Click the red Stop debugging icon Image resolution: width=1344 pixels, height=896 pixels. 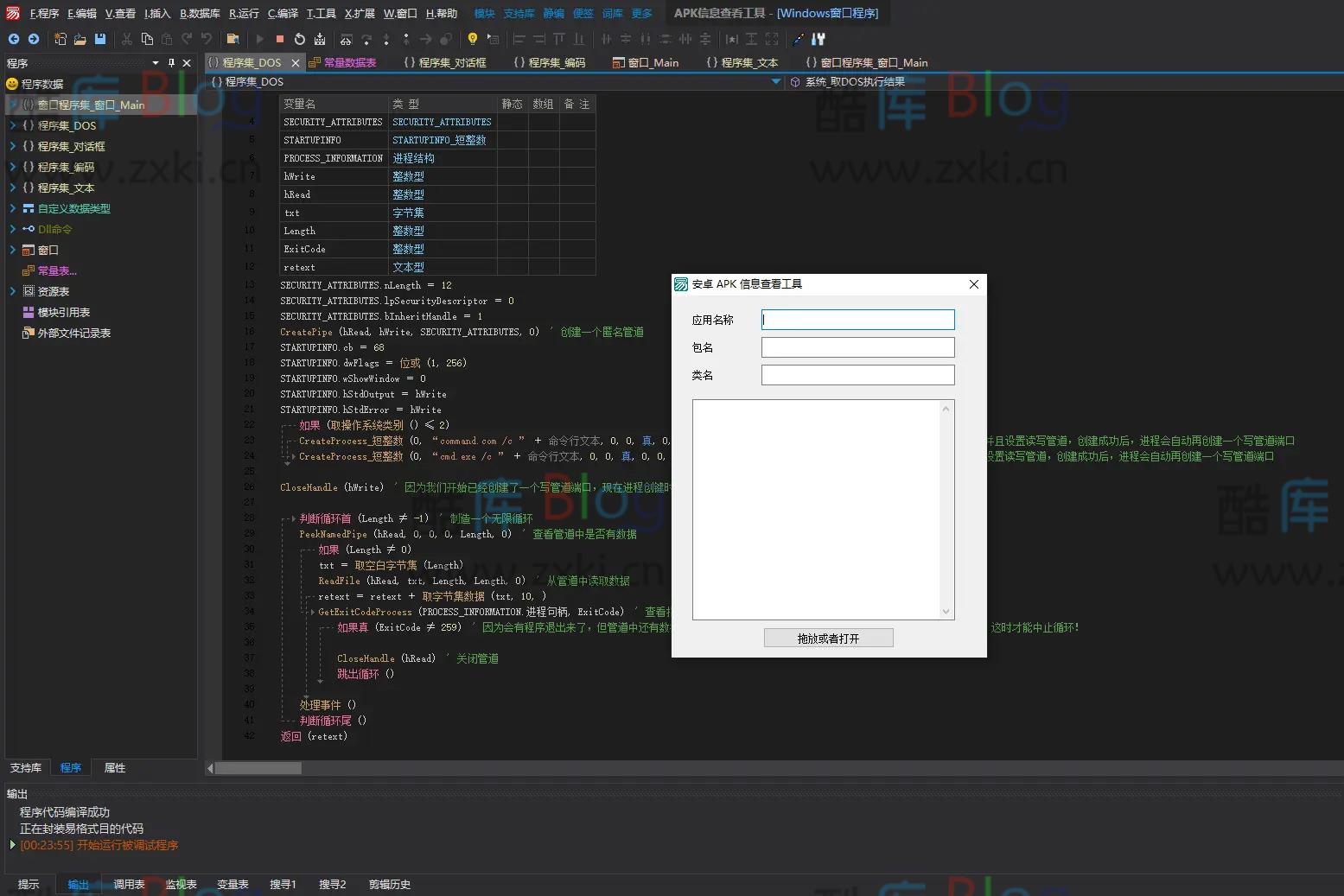[x=280, y=39]
